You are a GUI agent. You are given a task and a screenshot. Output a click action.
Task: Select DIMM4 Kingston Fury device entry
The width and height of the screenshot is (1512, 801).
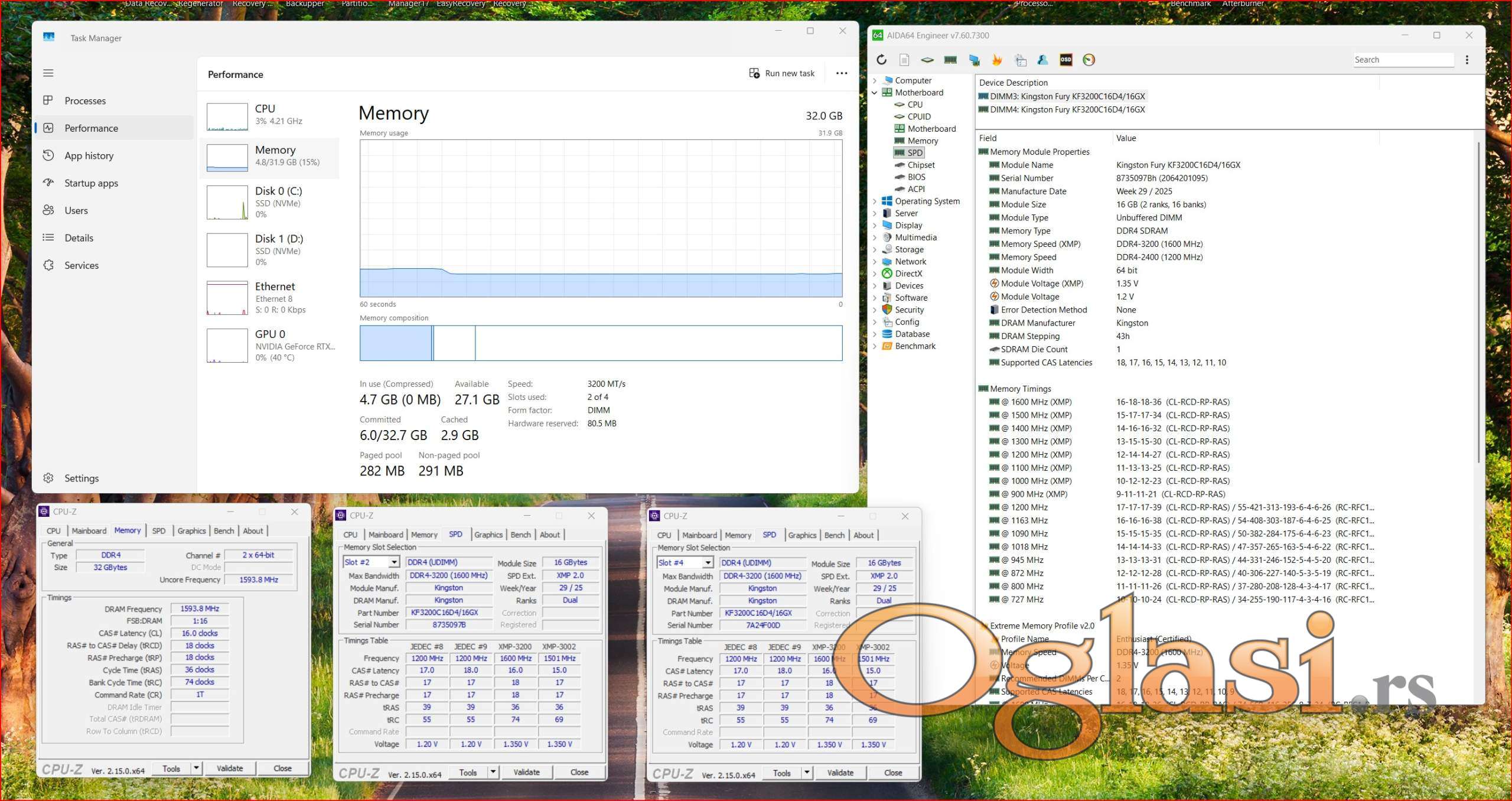(1067, 109)
